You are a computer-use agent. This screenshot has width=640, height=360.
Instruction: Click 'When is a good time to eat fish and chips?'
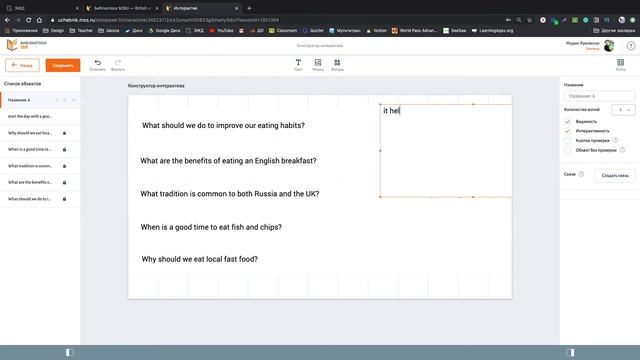pos(211,227)
